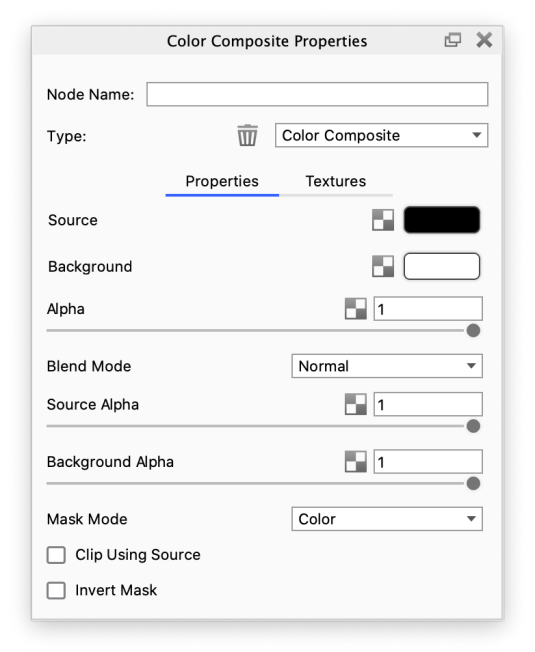The height and width of the screenshot is (652, 535).
Task: Open the black Source color swatch
Action: coord(442,220)
